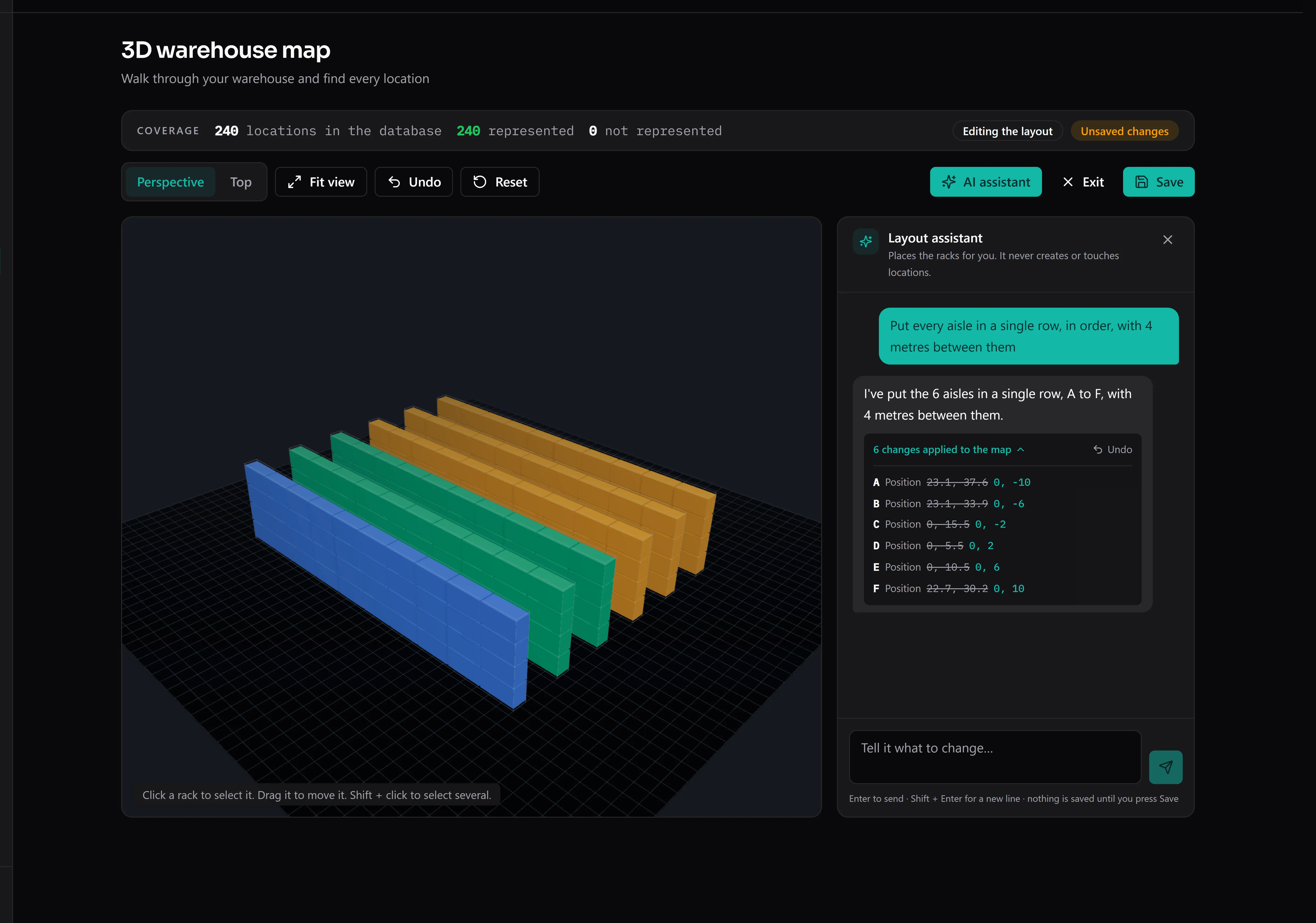Switch to the Top view tab

[241, 182]
